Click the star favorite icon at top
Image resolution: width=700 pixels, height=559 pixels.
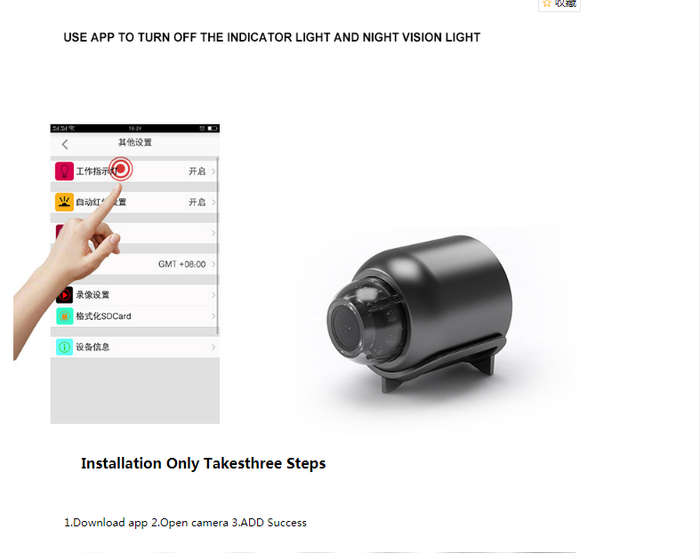547,4
